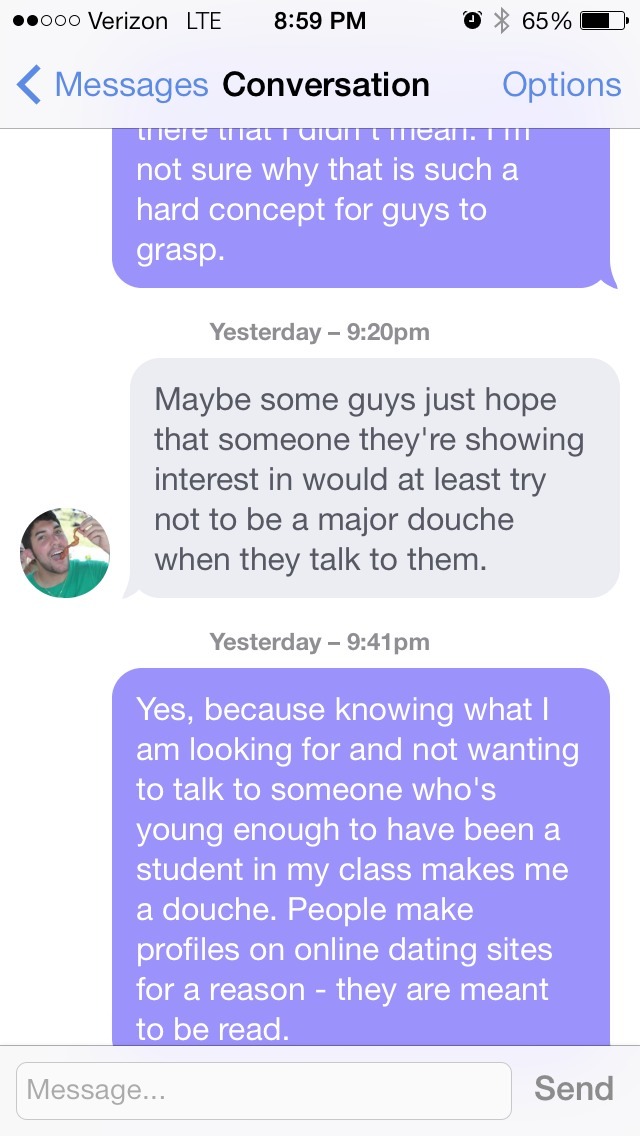Open the Options menu
Image resolution: width=640 pixels, height=1136 pixels.
tap(561, 85)
